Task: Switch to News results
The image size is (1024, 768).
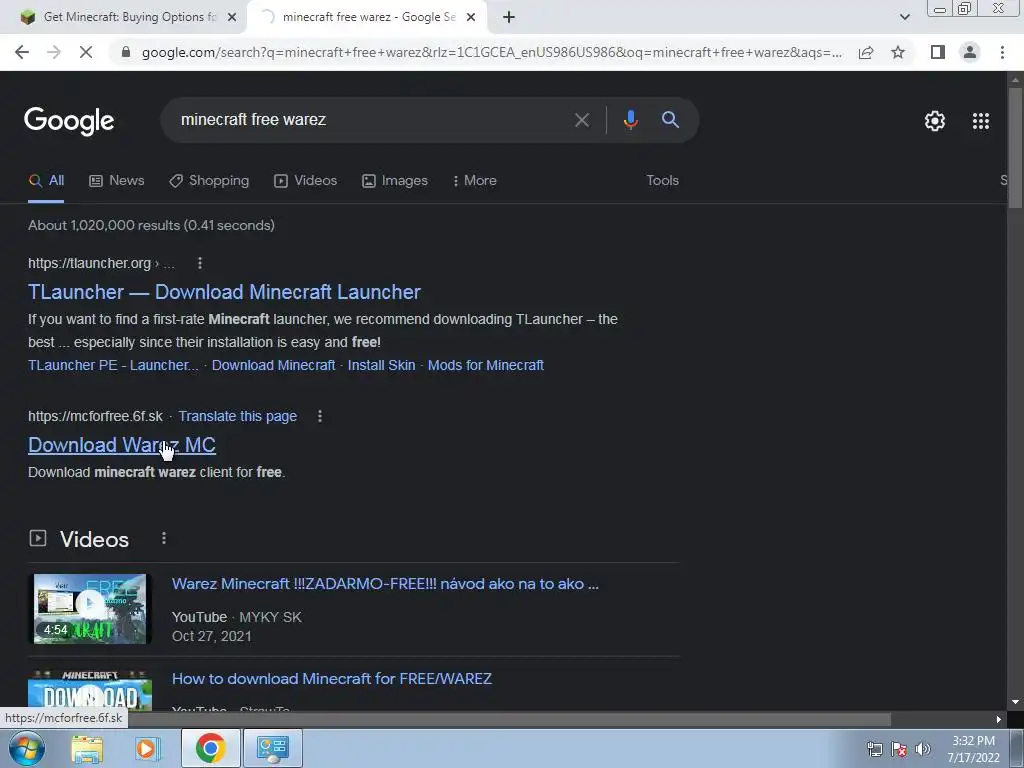Action: [x=116, y=181]
